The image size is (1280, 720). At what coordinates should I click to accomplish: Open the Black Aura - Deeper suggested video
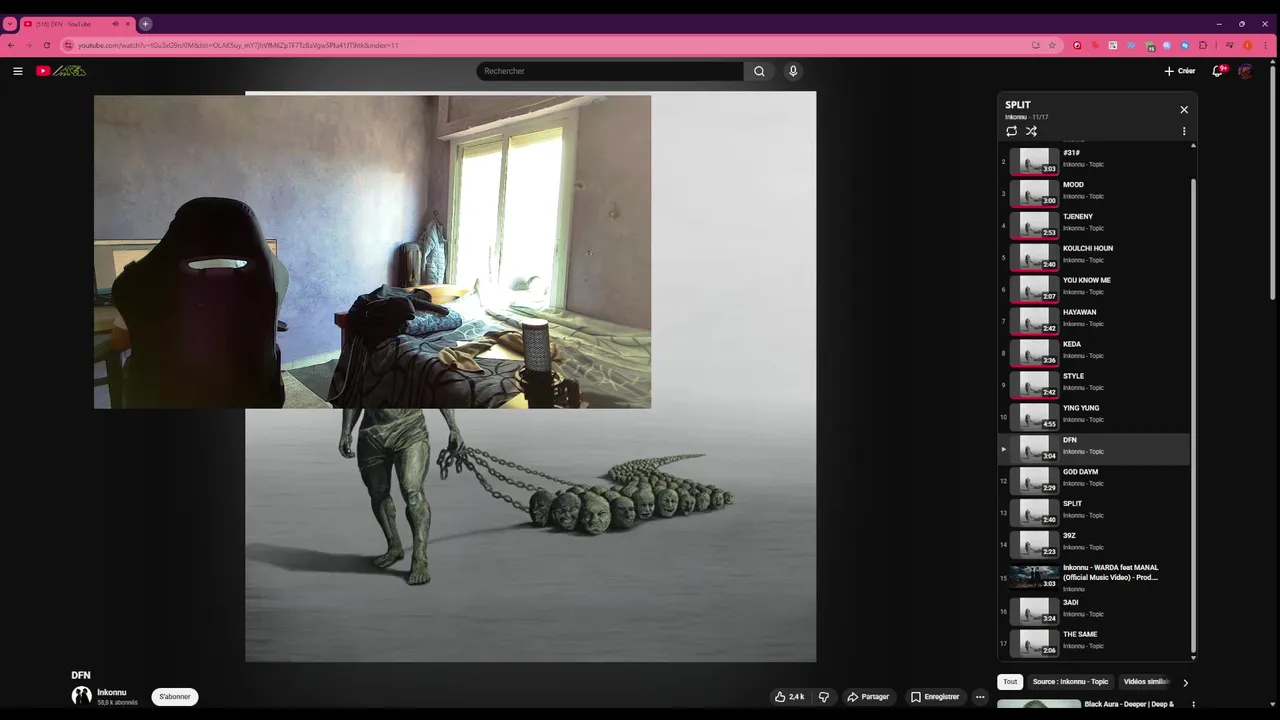pos(1129,704)
